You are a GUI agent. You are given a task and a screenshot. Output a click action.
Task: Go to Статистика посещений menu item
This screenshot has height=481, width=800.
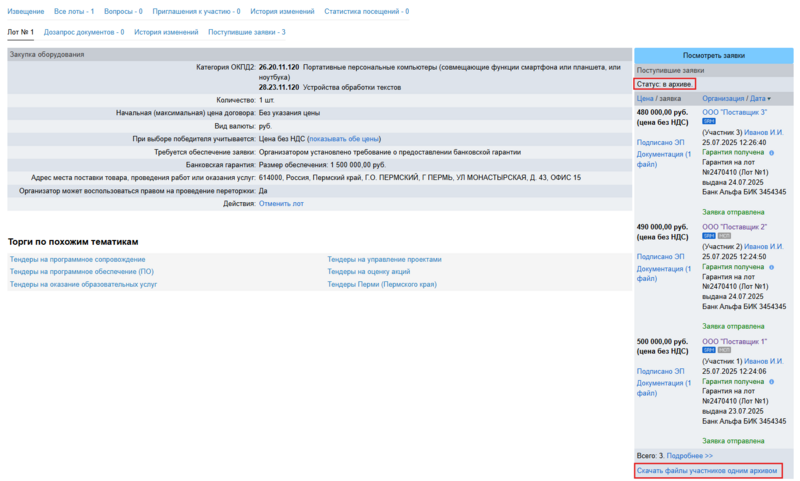coord(366,11)
